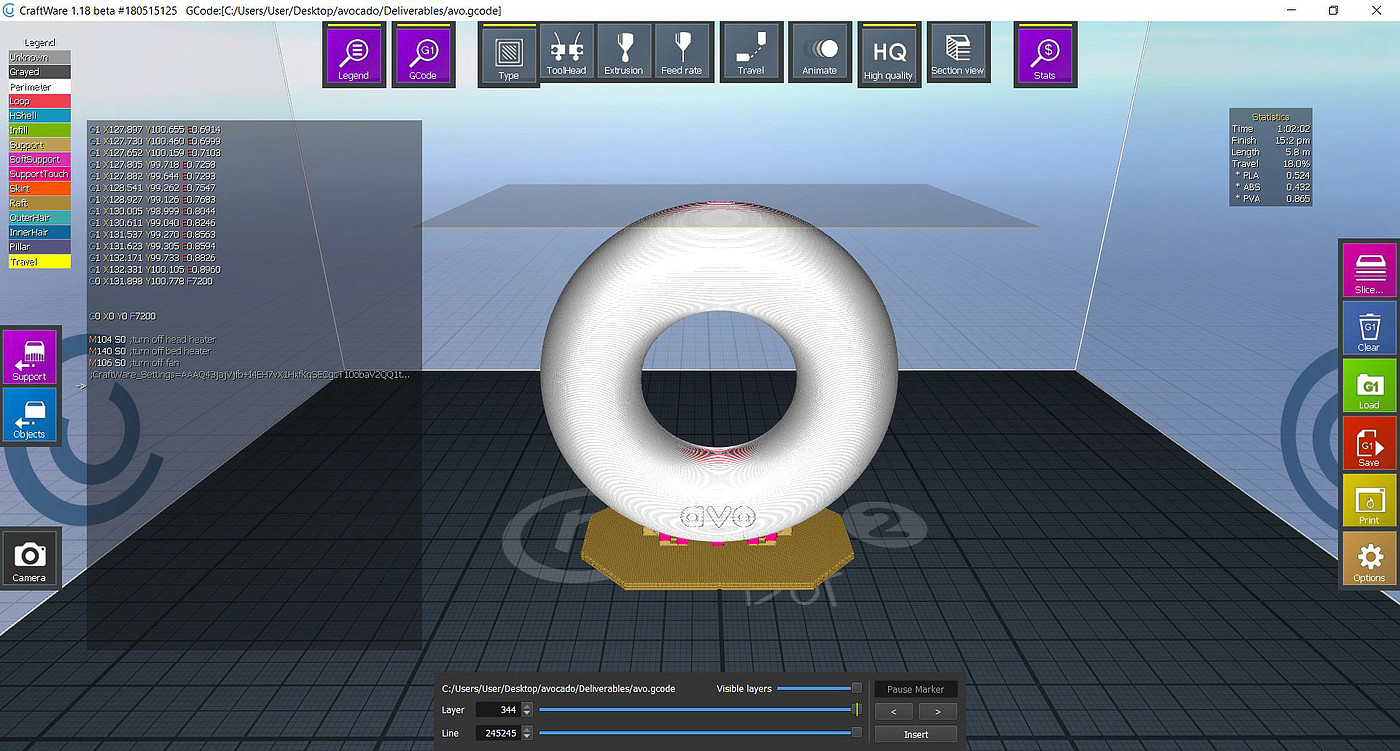The height and width of the screenshot is (751, 1400).
Task: Clear the loaded GCode
Action: (x=1369, y=328)
